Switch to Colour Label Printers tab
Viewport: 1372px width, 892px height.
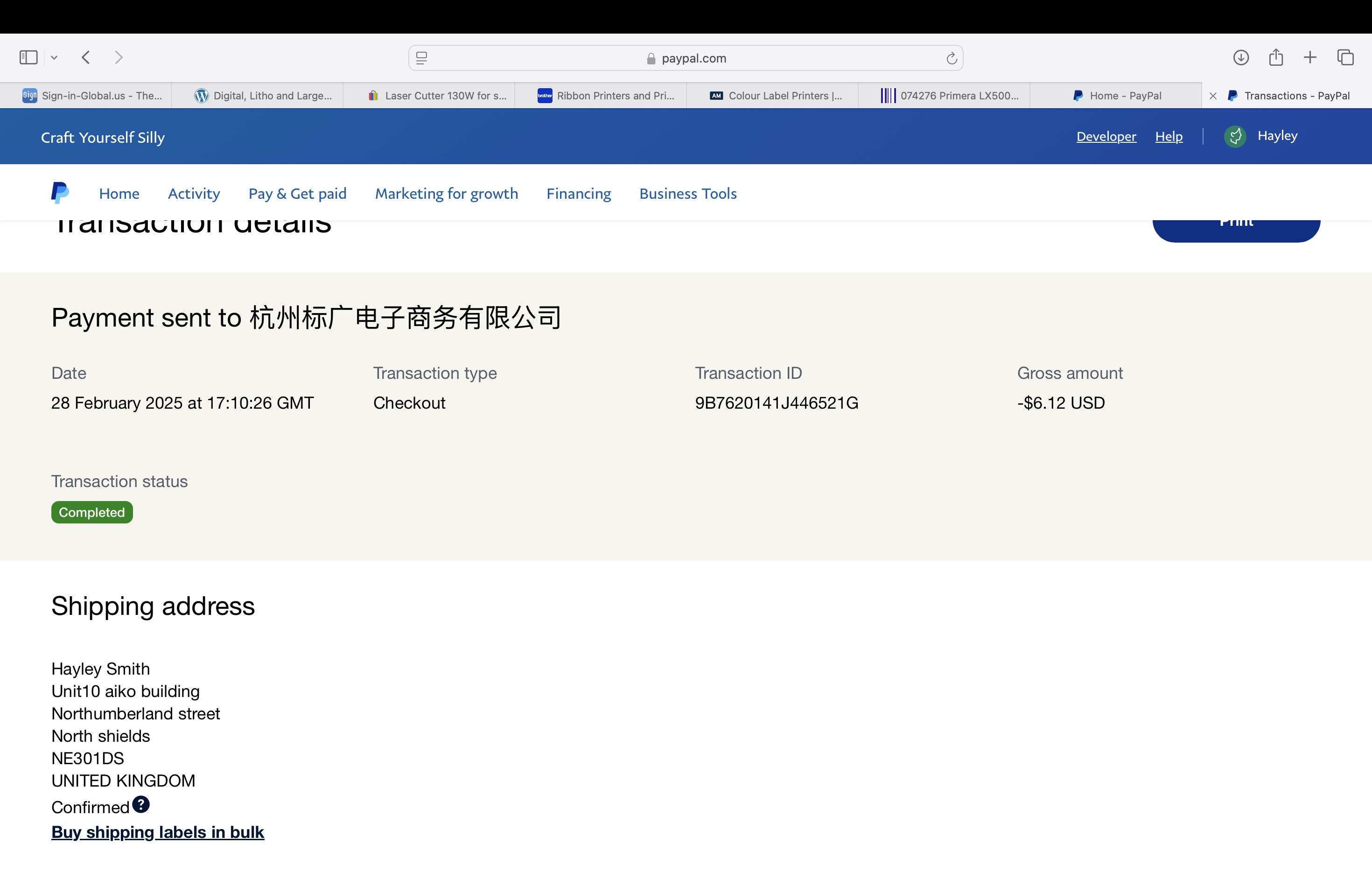tap(772, 96)
